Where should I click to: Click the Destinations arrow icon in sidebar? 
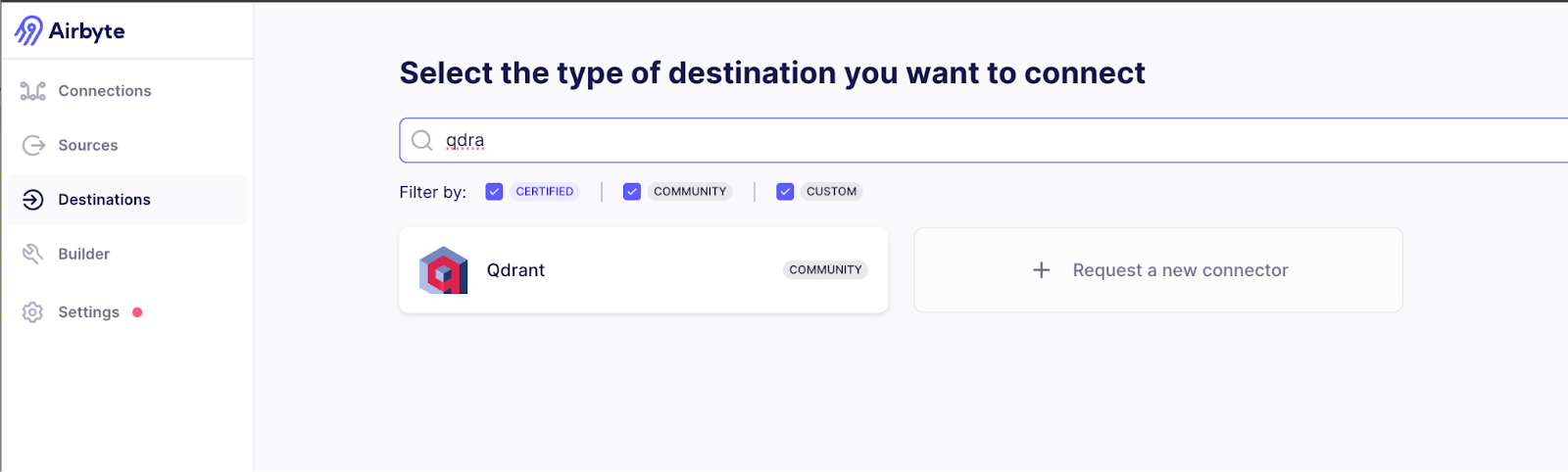coord(32,200)
